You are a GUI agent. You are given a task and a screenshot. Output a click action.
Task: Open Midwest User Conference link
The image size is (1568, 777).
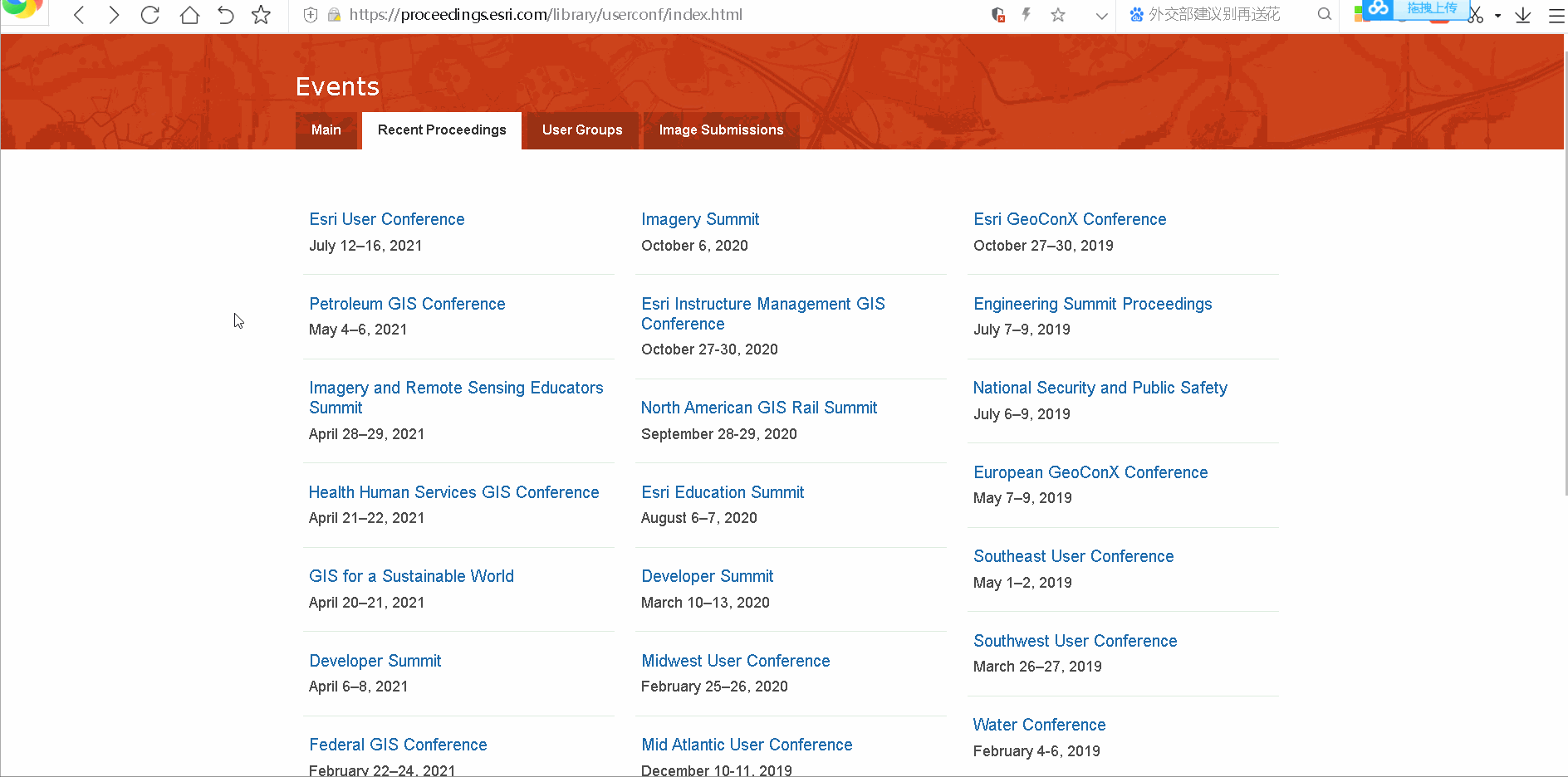tap(735, 661)
